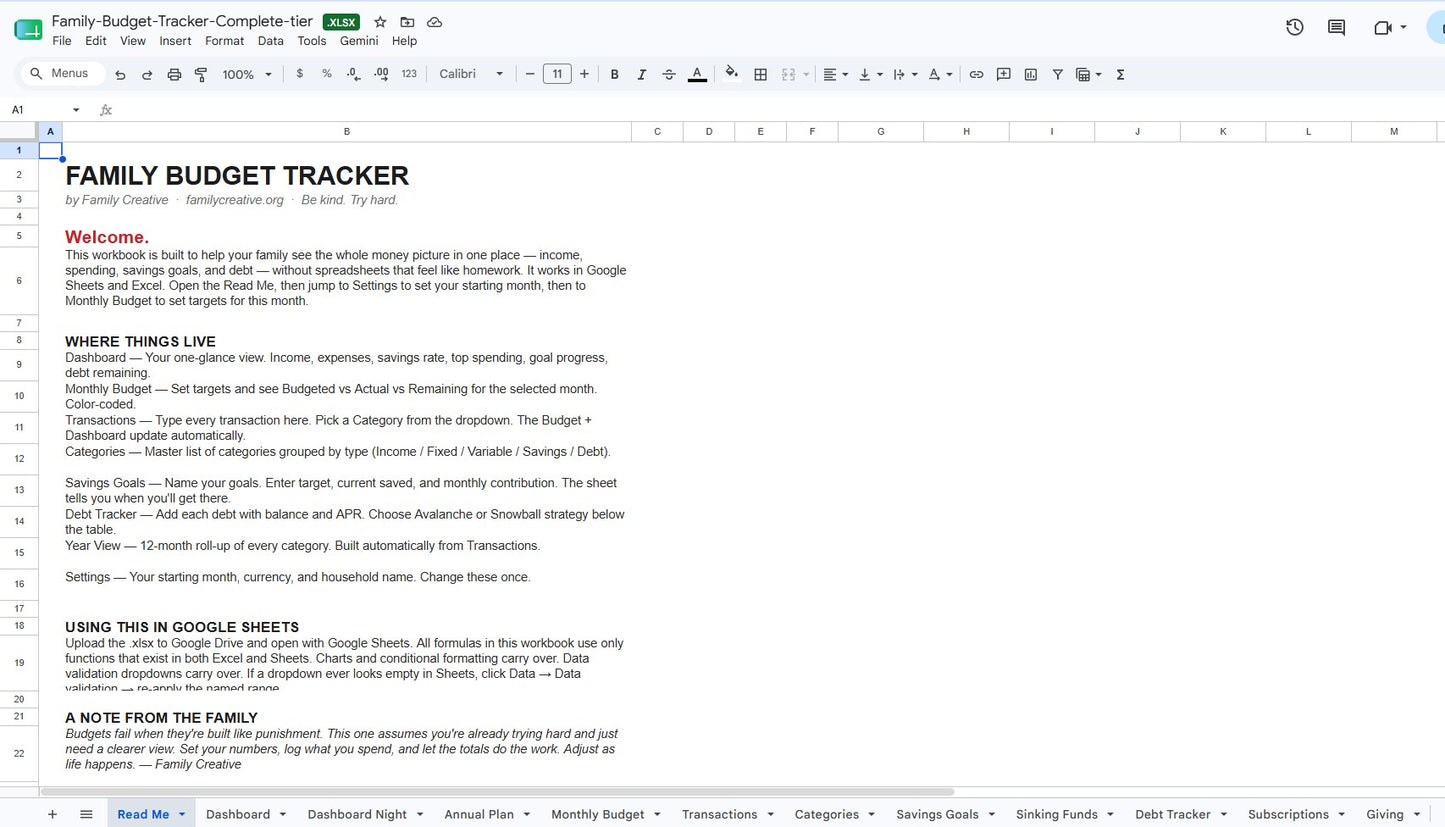
Task: Open the text color picker
Action: click(x=697, y=74)
